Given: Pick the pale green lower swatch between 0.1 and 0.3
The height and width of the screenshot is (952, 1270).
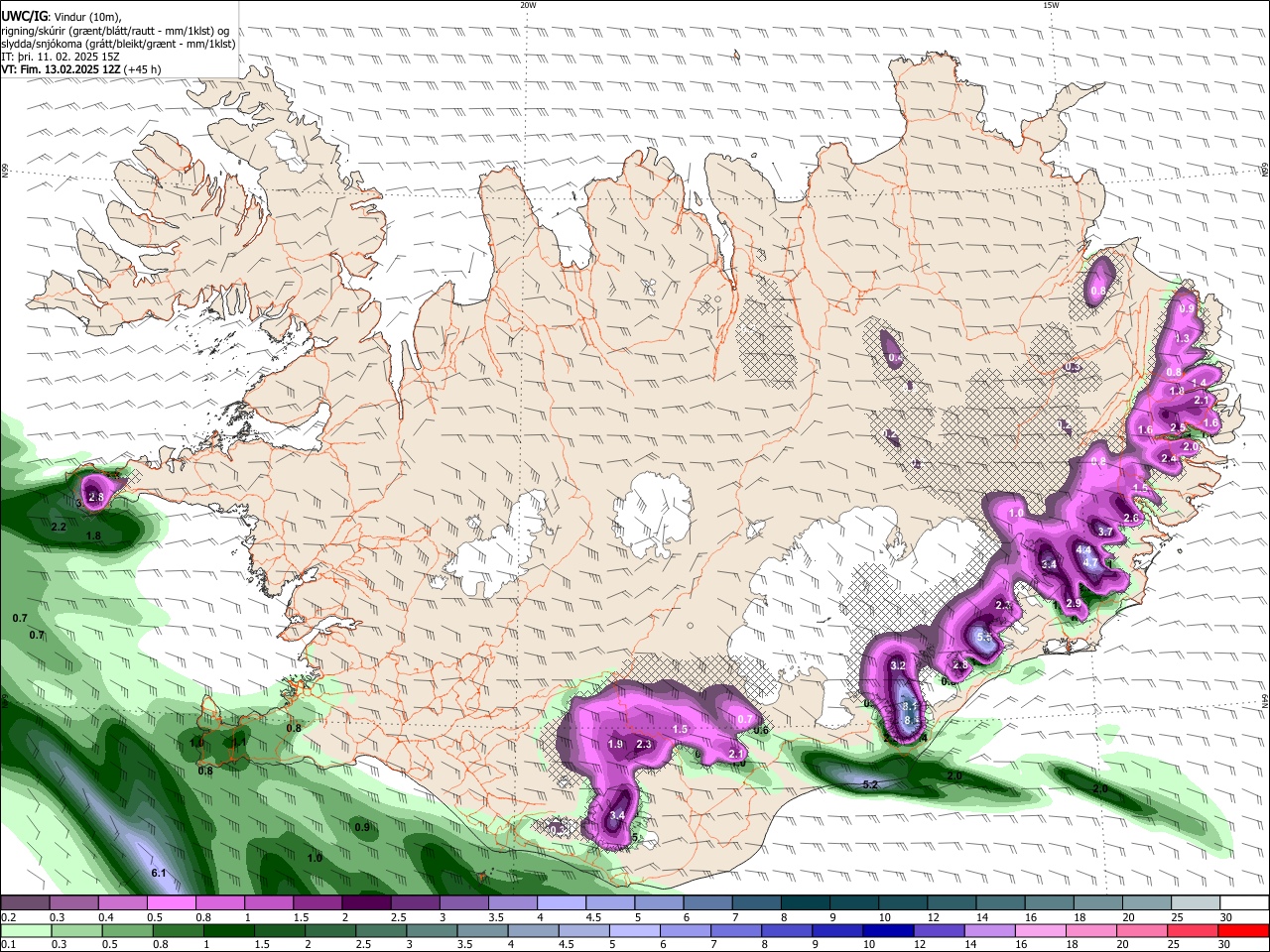Looking at the screenshot, I should point(26,930).
